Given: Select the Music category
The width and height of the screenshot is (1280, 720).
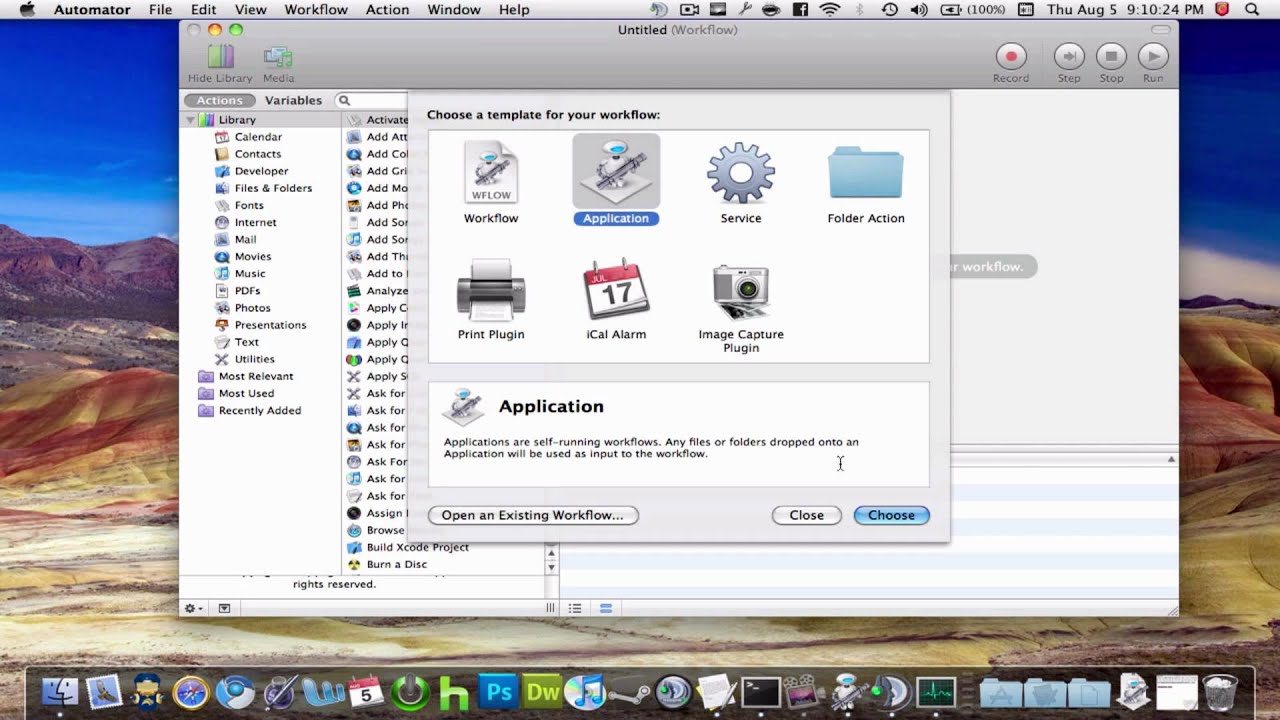Looking at the screenshot, I should click(250, 273).
